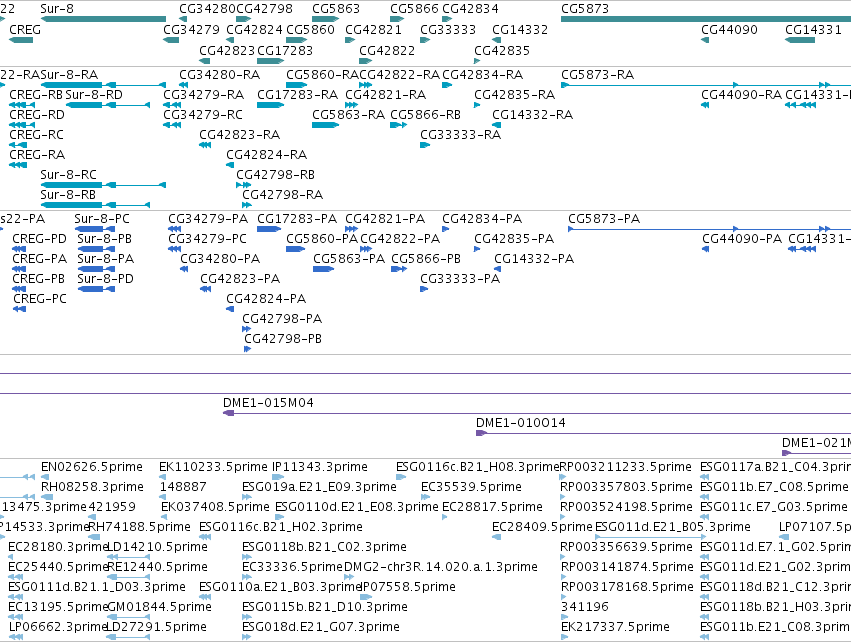Select EST ESG018d.E21_G07.3prime
Image resolution: width=851 pixels, height=642 pixels.
pyautogui.click(x=321, y=627)
